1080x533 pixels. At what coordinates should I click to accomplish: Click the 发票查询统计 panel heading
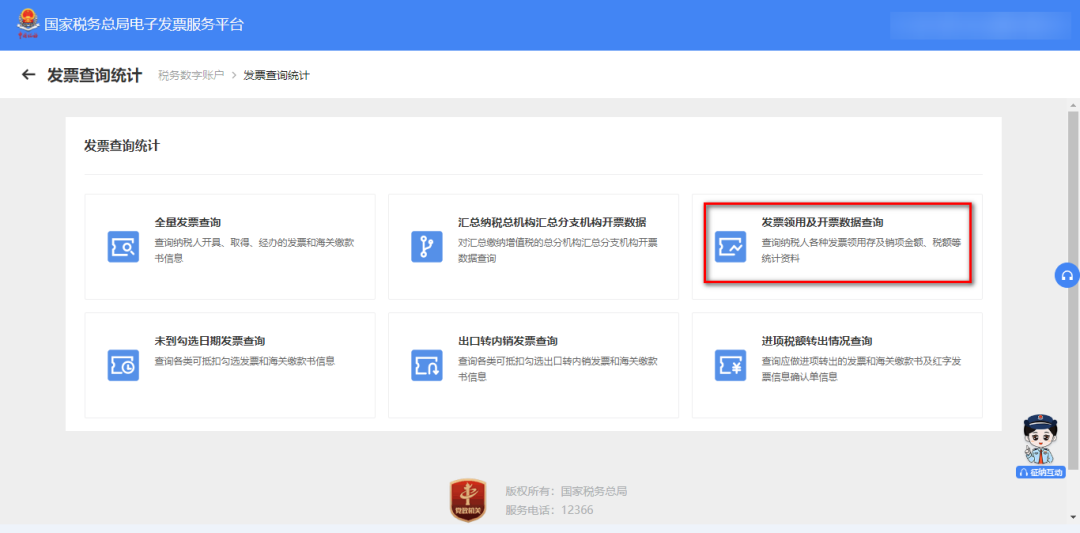click(x=122, y=146)
